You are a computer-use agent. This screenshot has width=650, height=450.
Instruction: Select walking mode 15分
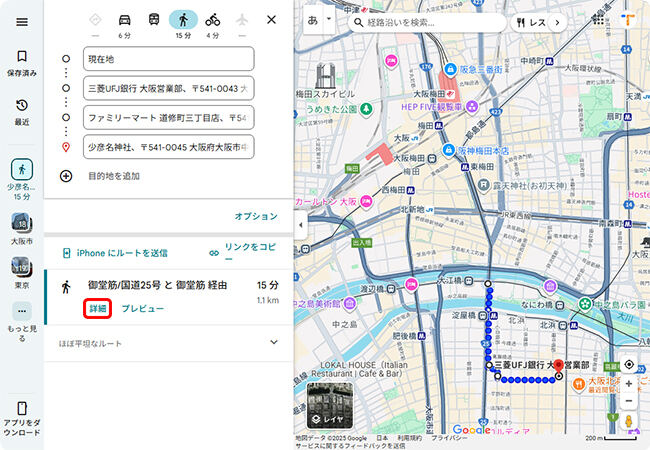point(183,20)
